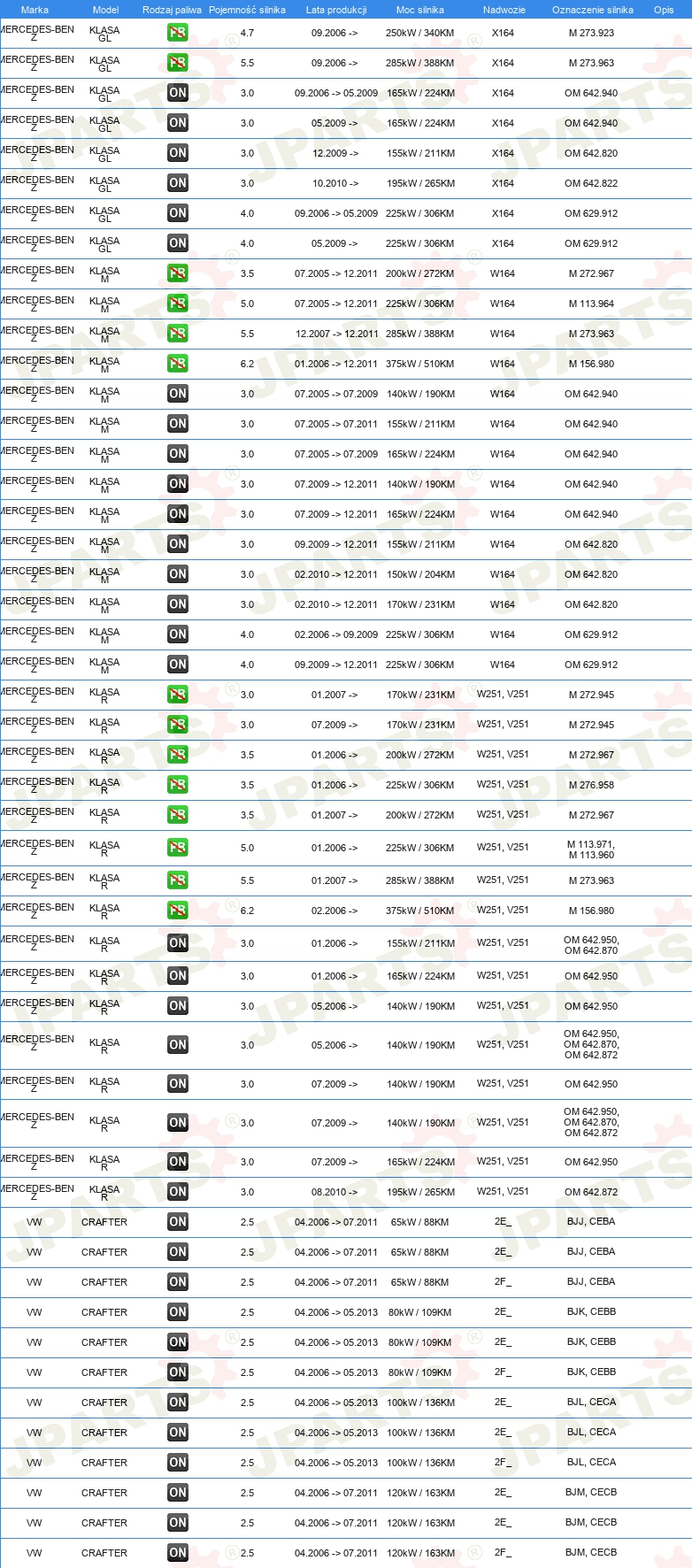The width and height of the screenshot is (692, 1568).
Task: Click the '12.2009 ->' production date cell
Action: click(x=335, y=153)
